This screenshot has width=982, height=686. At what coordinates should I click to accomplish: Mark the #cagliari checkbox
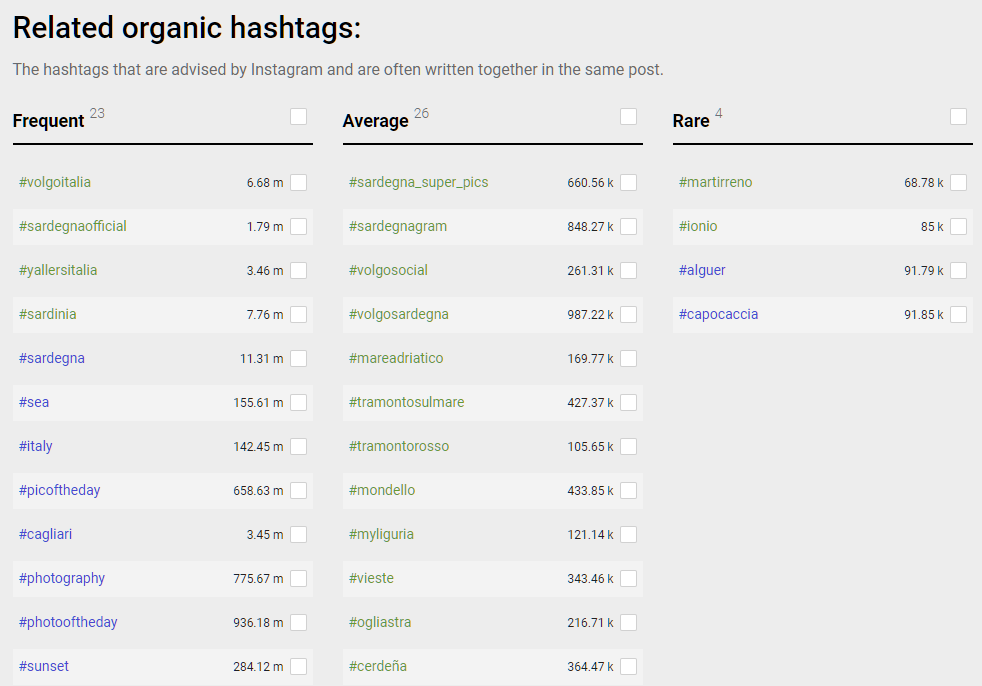click(x=299, y=534)
